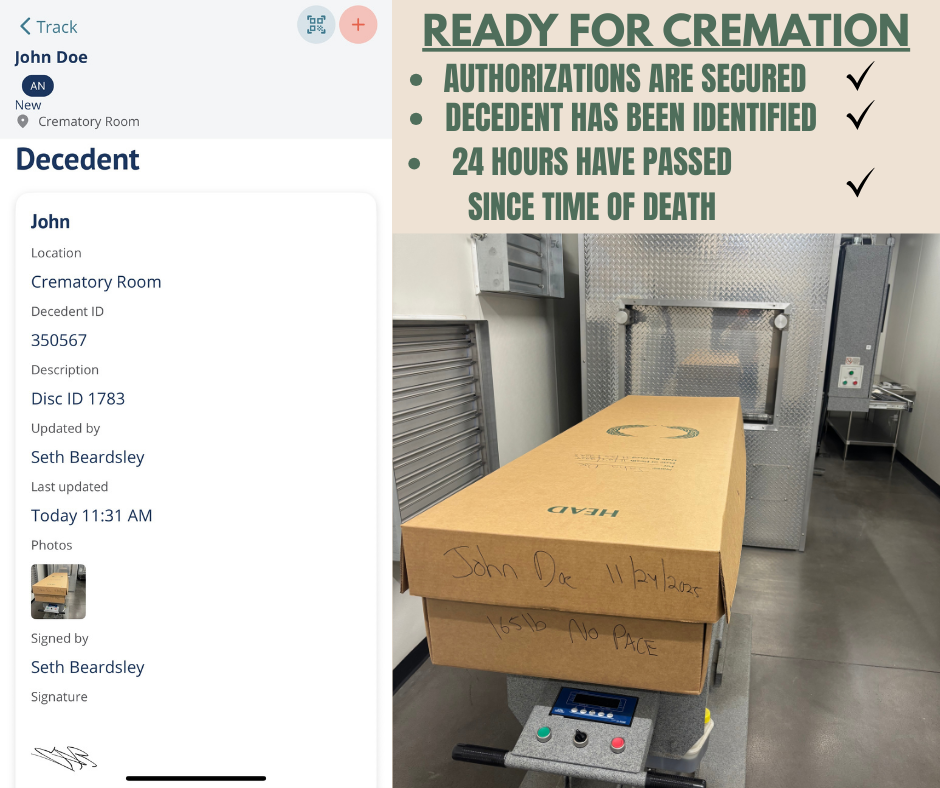Select the AN status badge

[38, 86]
